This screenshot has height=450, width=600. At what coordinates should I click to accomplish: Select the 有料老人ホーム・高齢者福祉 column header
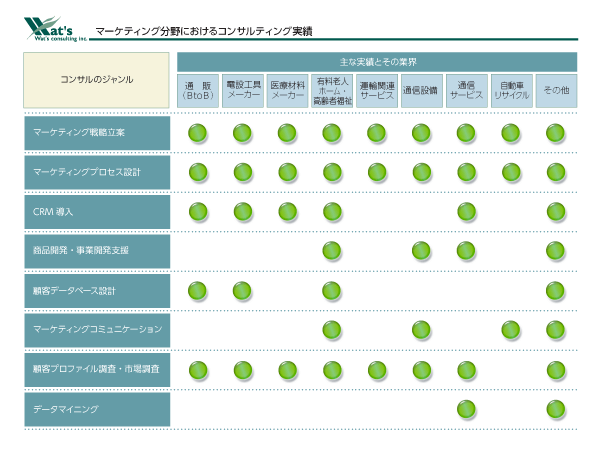tap(332, 91)
